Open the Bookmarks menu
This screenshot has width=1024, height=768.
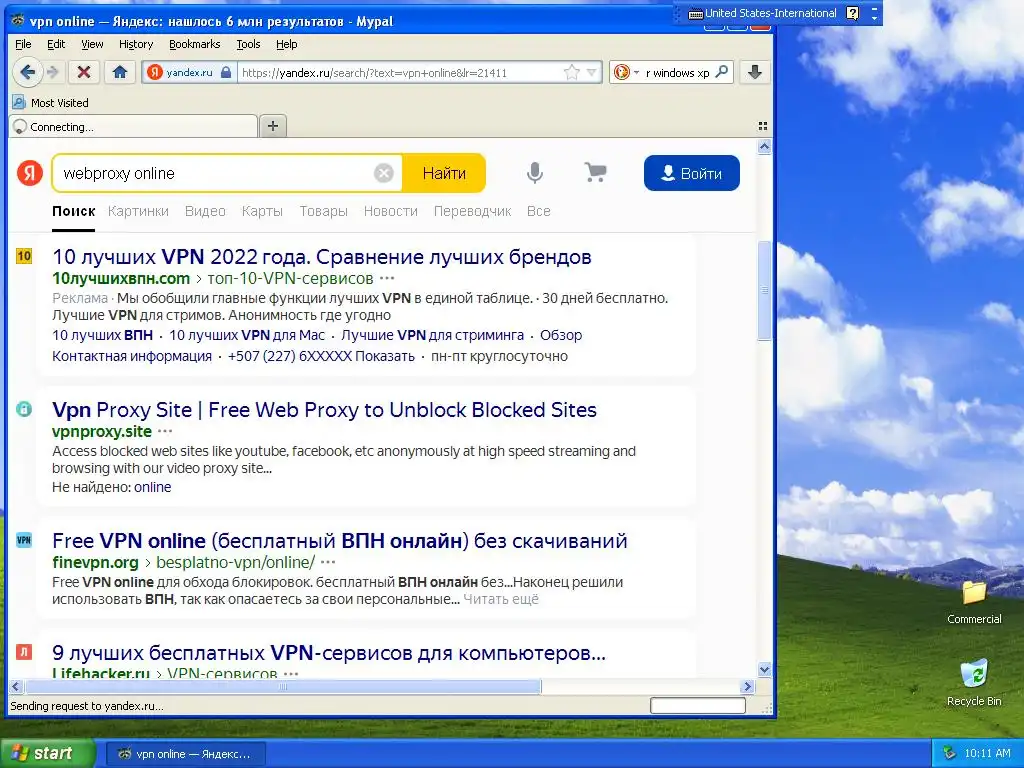click(x=195, y=44)
